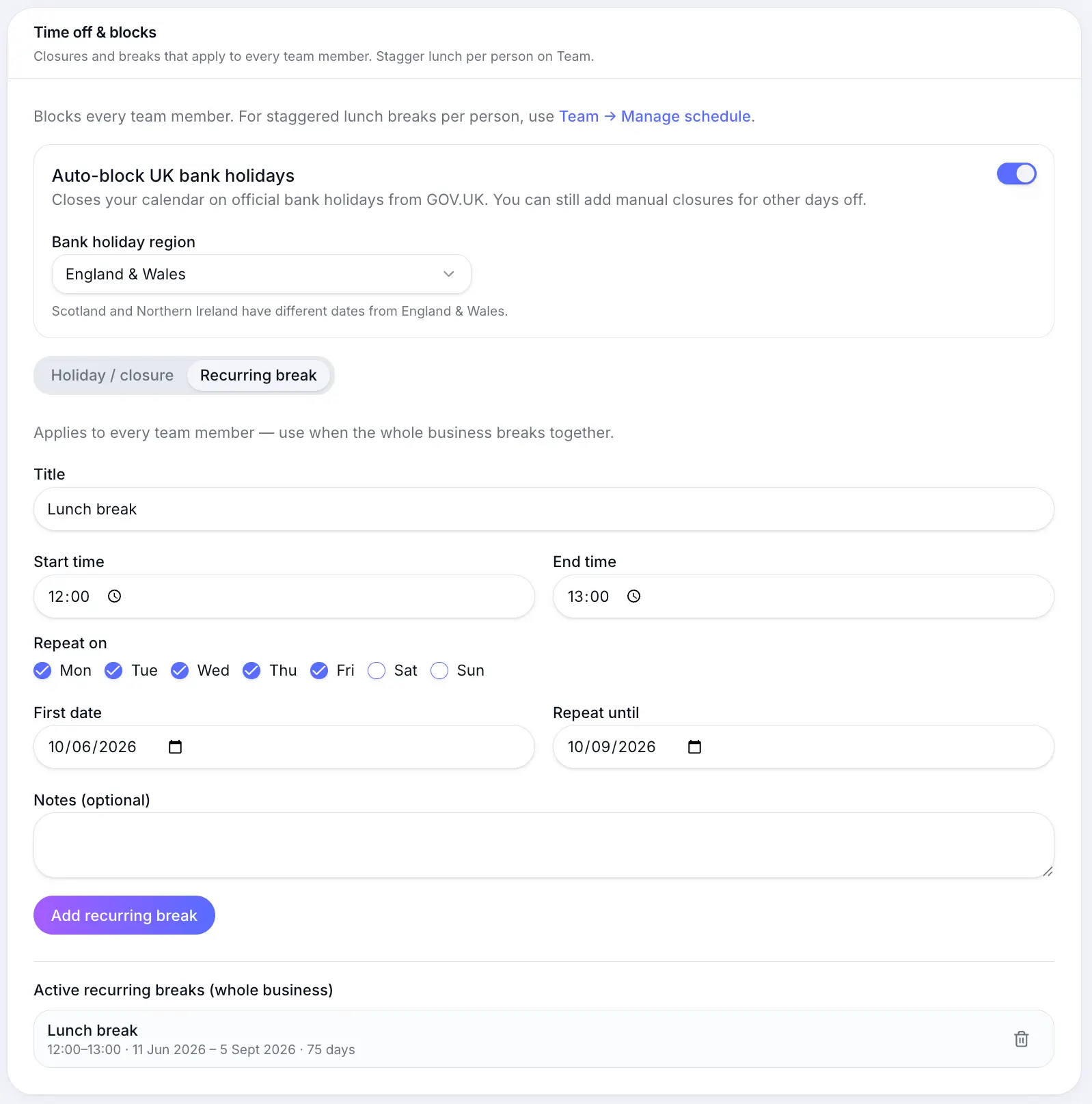The width and height of the screenshot is (1092, 1104).
Task: Check the Sat repeat day
Action: [x=377, y=670]
